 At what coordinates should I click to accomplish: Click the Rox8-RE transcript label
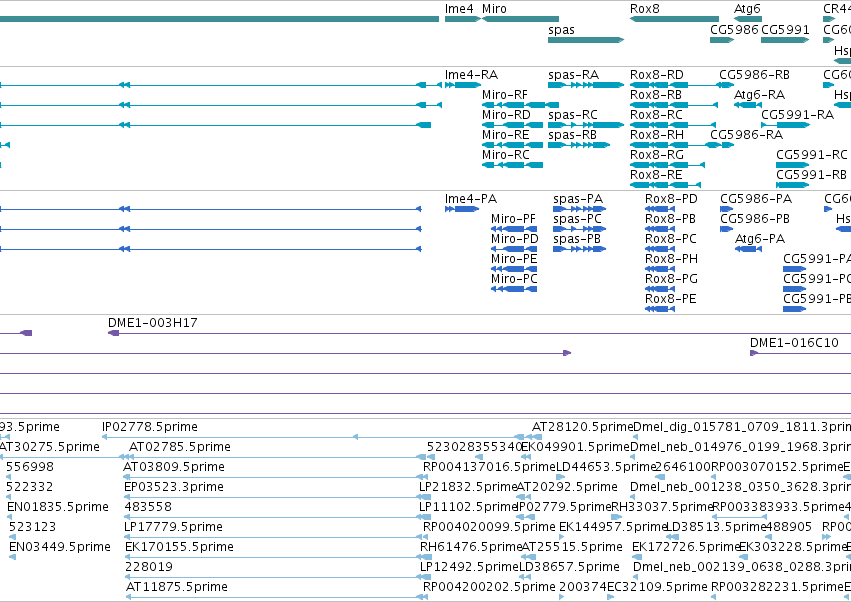point(656,175)
